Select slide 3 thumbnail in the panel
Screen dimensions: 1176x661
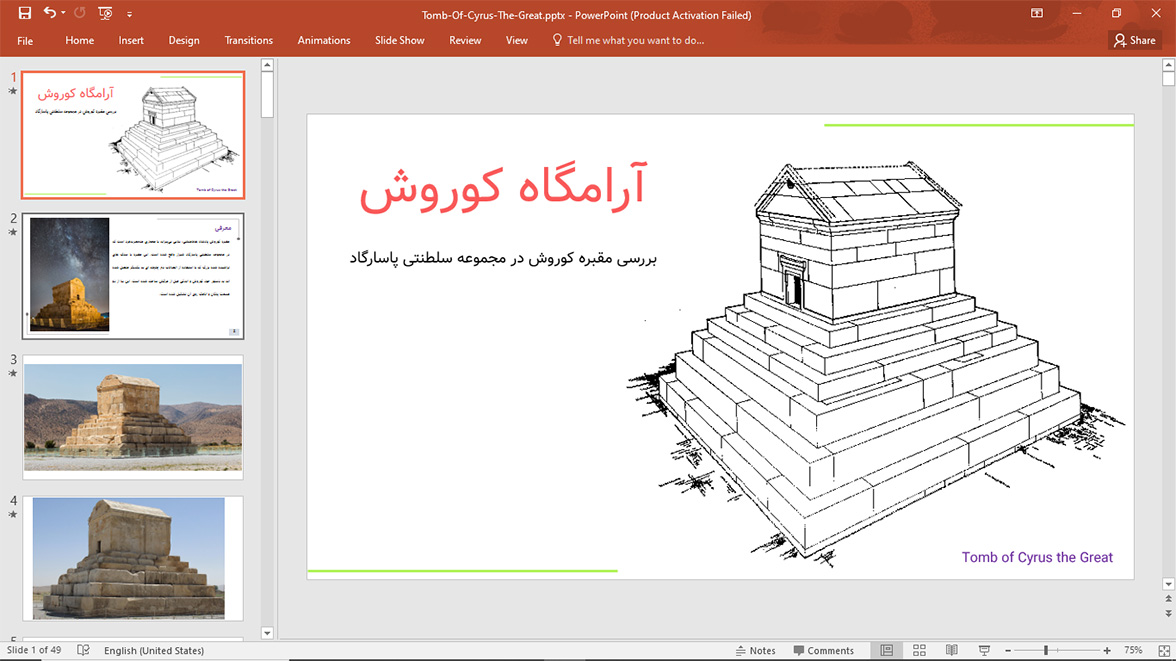coord(133,417)
